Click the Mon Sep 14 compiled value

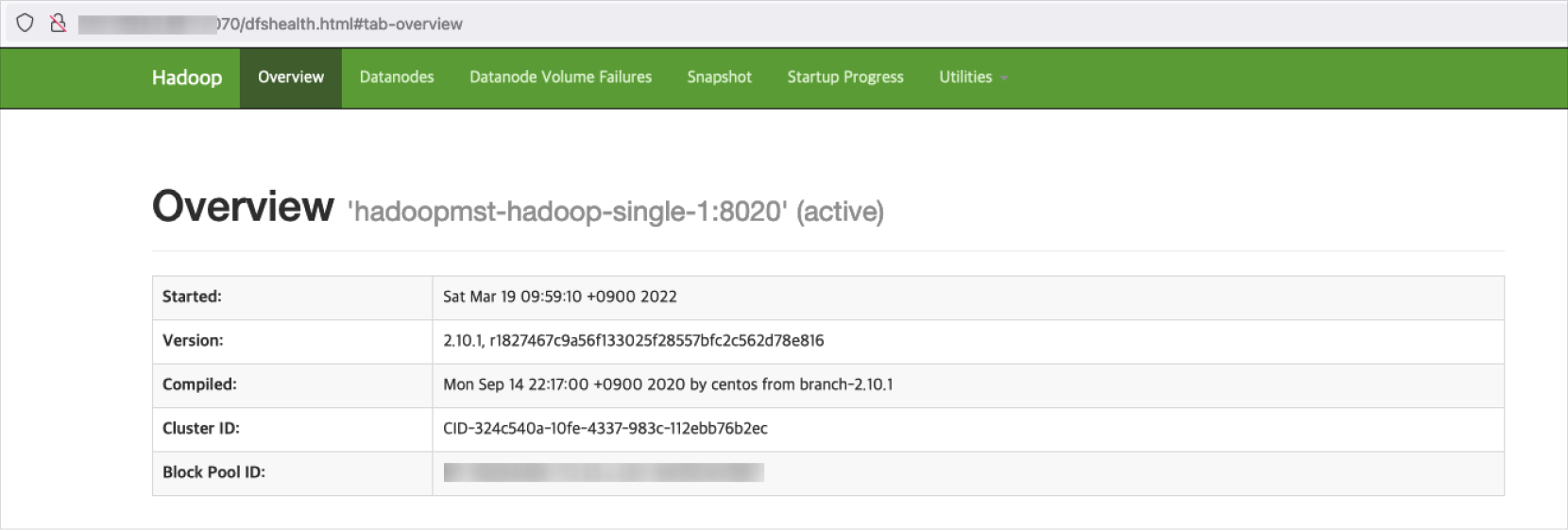668,385
